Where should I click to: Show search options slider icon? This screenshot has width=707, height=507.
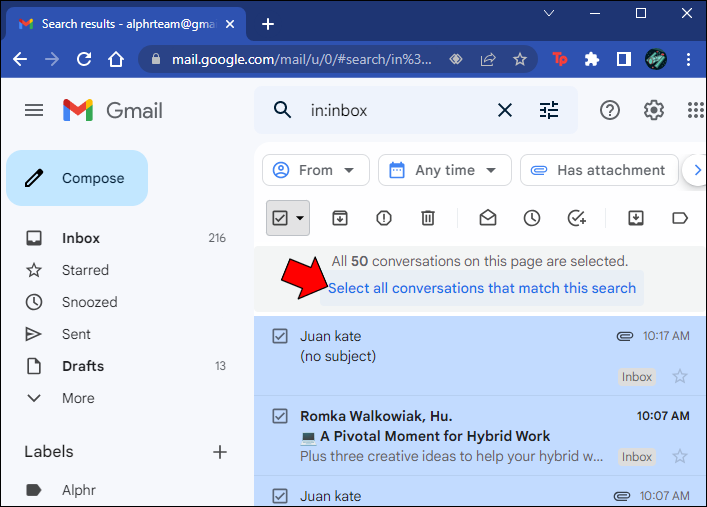pyautogui.click(x=549, y=110)
